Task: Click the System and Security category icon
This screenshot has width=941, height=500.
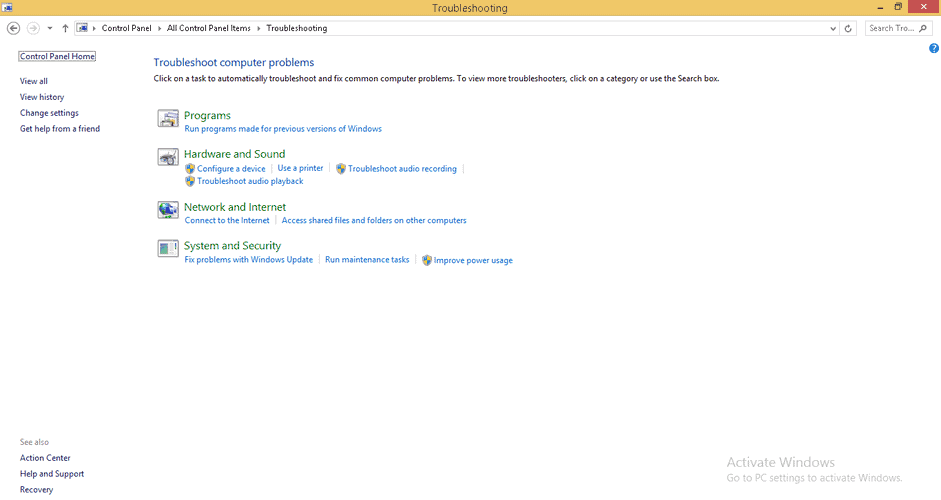Action: 168,248
